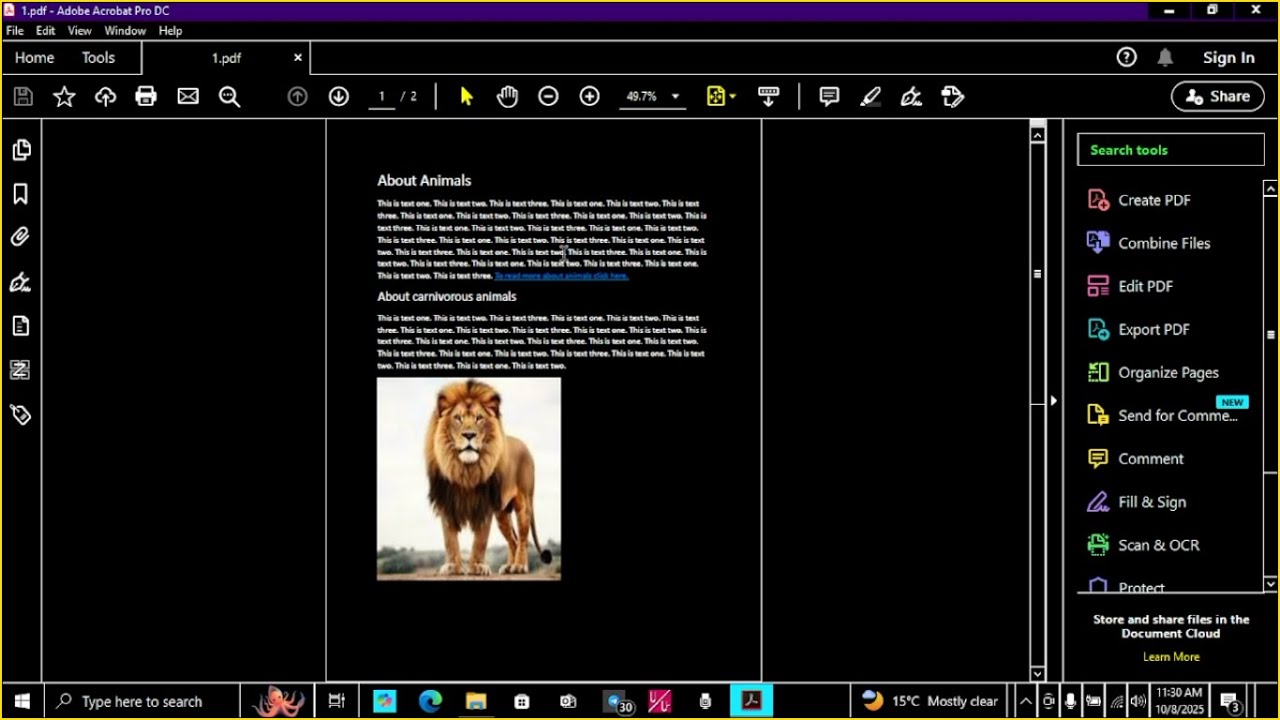
Task: Select the Highlight text pen tool
Action: point(870,97)
